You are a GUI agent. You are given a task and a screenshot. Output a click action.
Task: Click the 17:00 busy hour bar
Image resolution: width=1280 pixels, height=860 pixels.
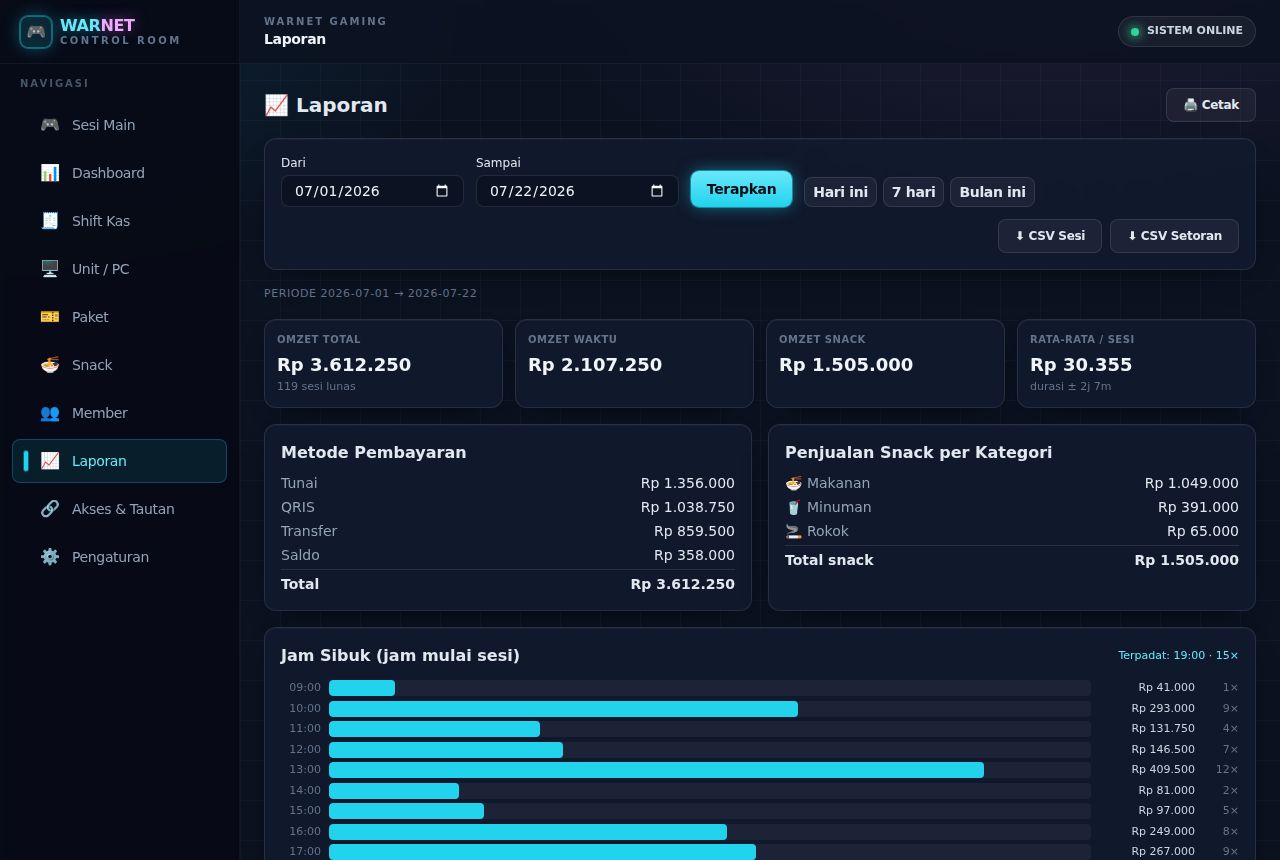542,852
